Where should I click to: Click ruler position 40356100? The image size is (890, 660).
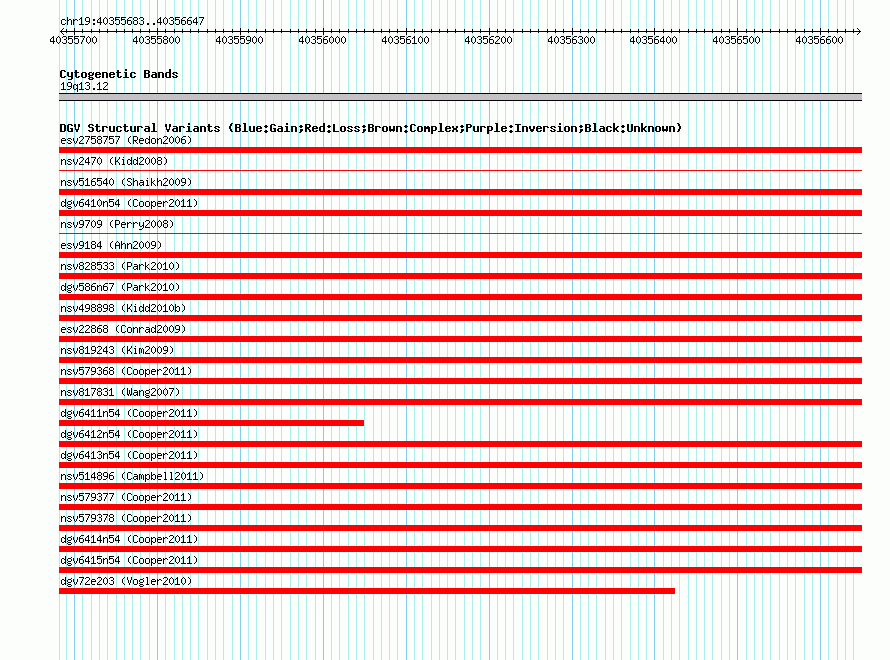click(405, 40)
